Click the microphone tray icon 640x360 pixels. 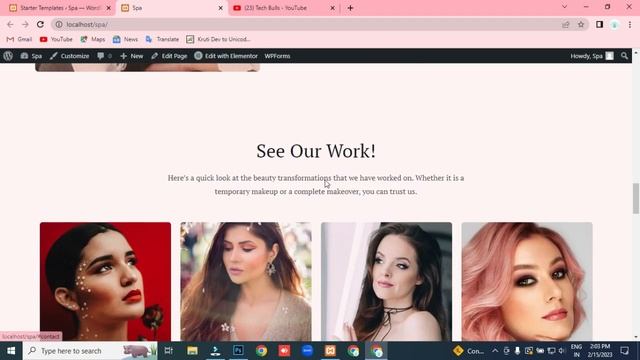[x=517, y=351]
